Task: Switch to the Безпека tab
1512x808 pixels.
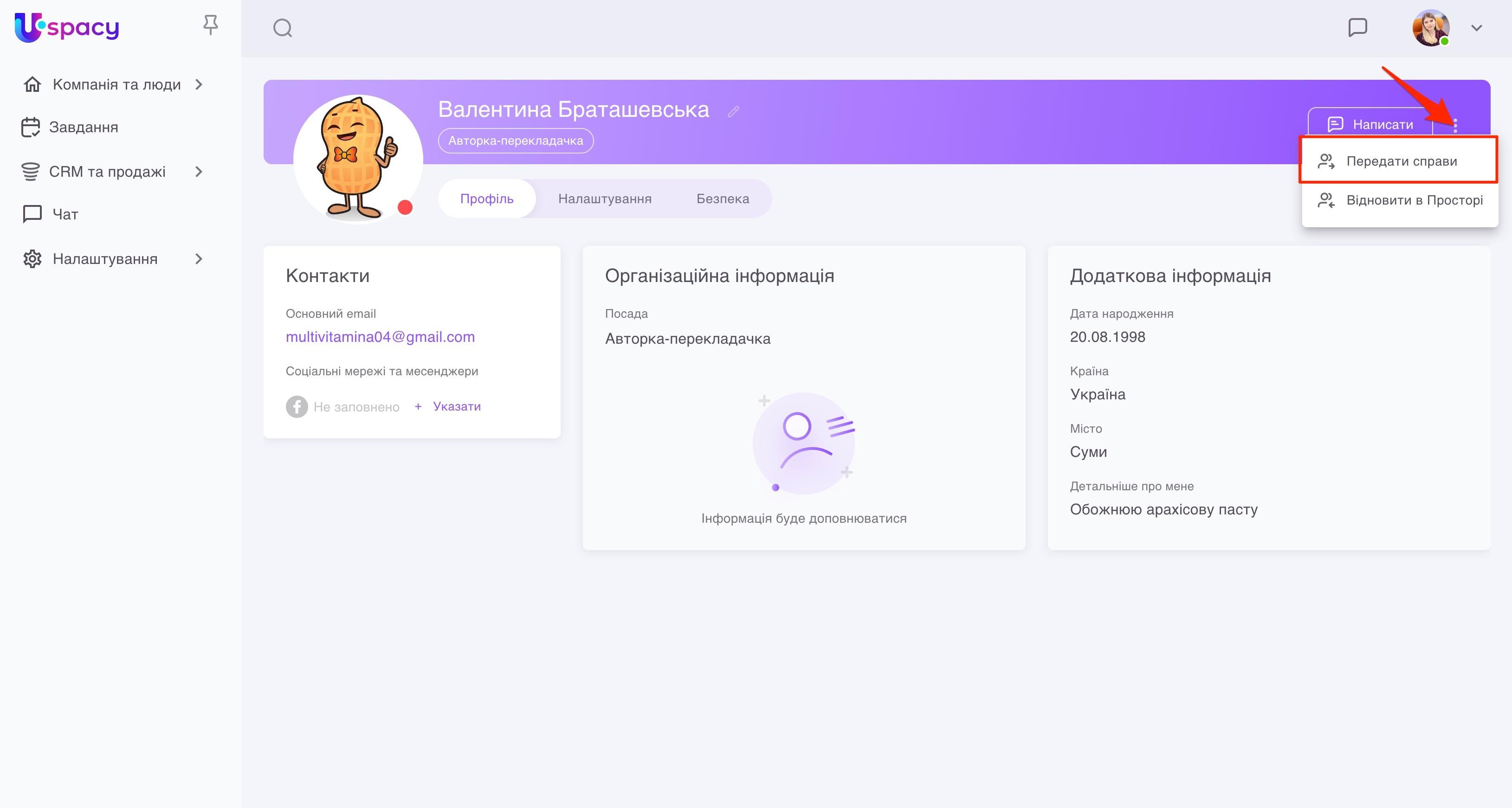Action: click(x=723, y=199)
